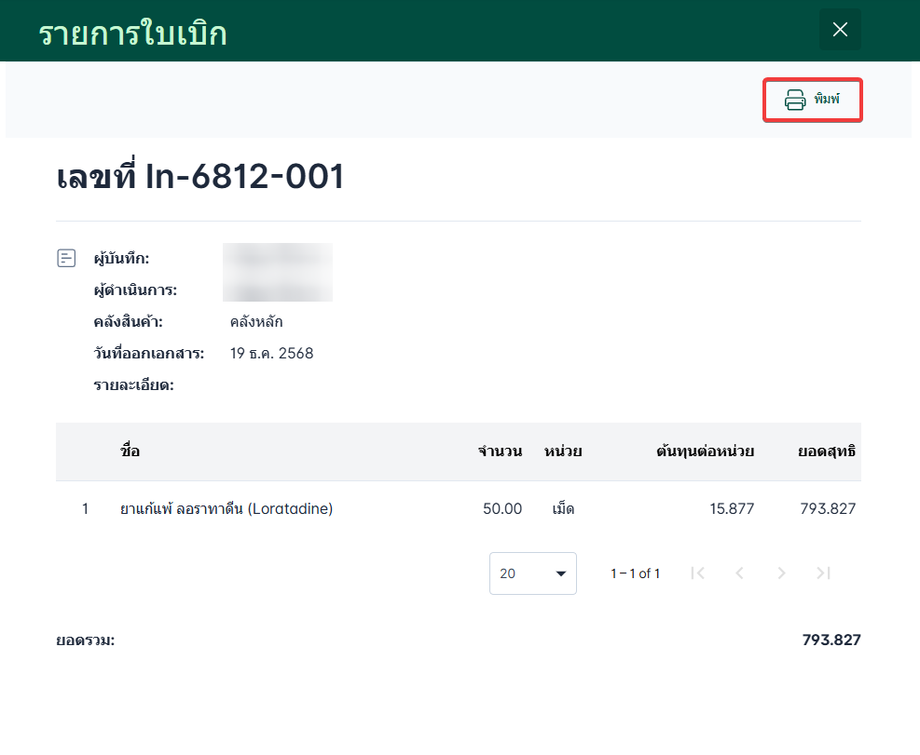Click the 50.00 quantity cell
920x755 pixels.
[x=502, y=509]
